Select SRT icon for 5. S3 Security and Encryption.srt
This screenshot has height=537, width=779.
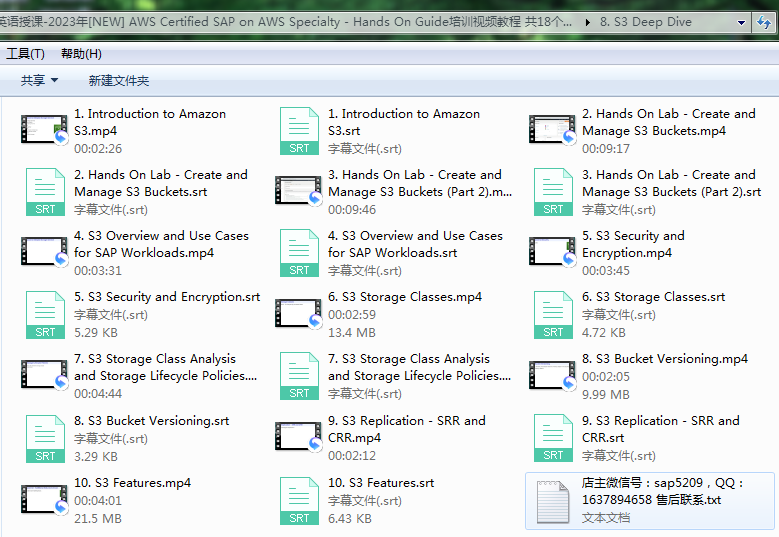pyautogui.click(x=45, y=315)
